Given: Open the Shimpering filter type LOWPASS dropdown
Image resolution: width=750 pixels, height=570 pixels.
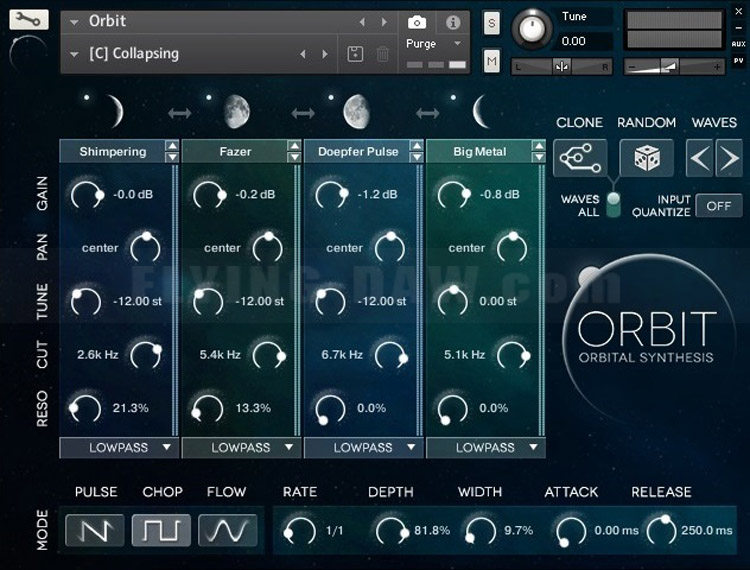Looking at the screenshot, I should pos(119,447).
